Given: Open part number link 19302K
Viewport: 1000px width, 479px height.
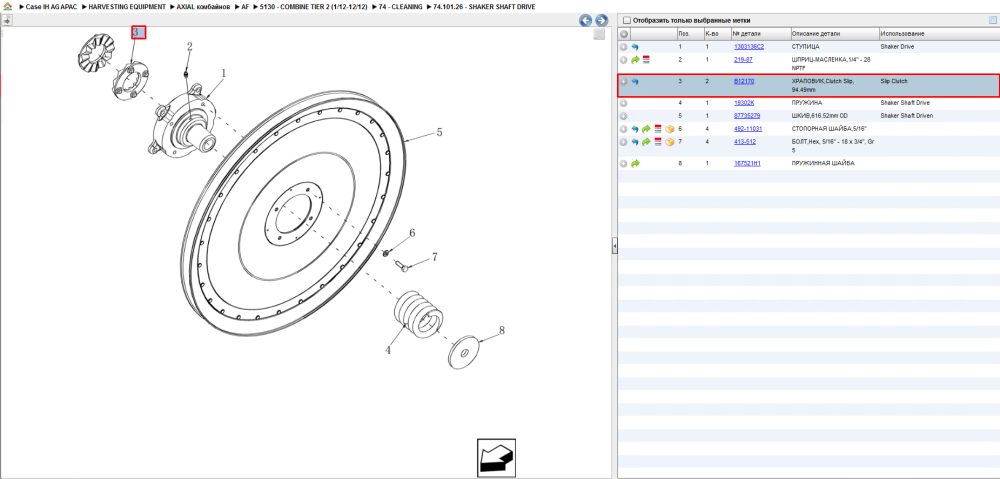Looking at the screenshot, I should pos(744,103).
